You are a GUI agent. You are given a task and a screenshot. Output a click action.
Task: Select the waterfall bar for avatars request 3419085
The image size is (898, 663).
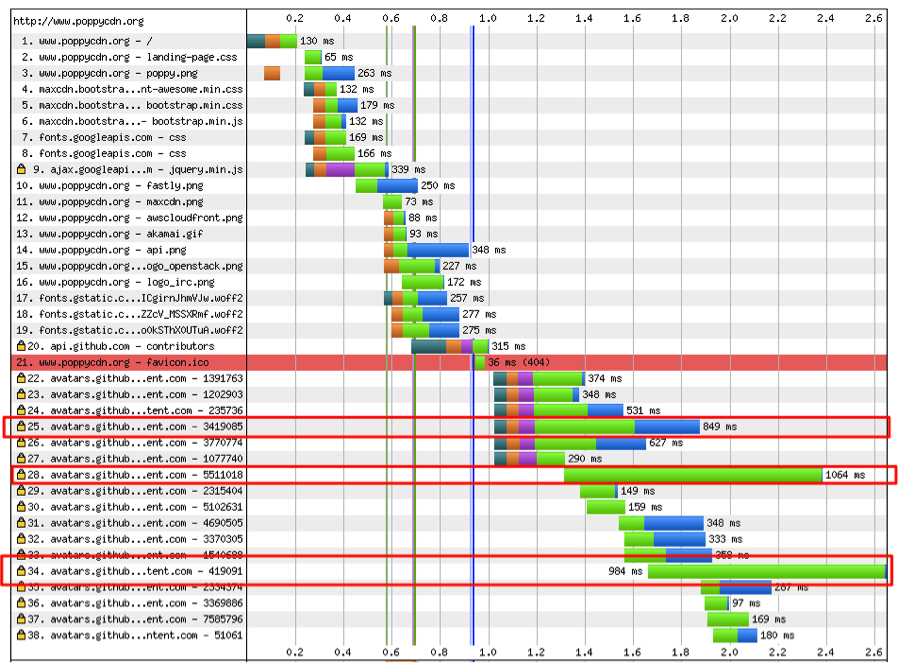(597, 426)
